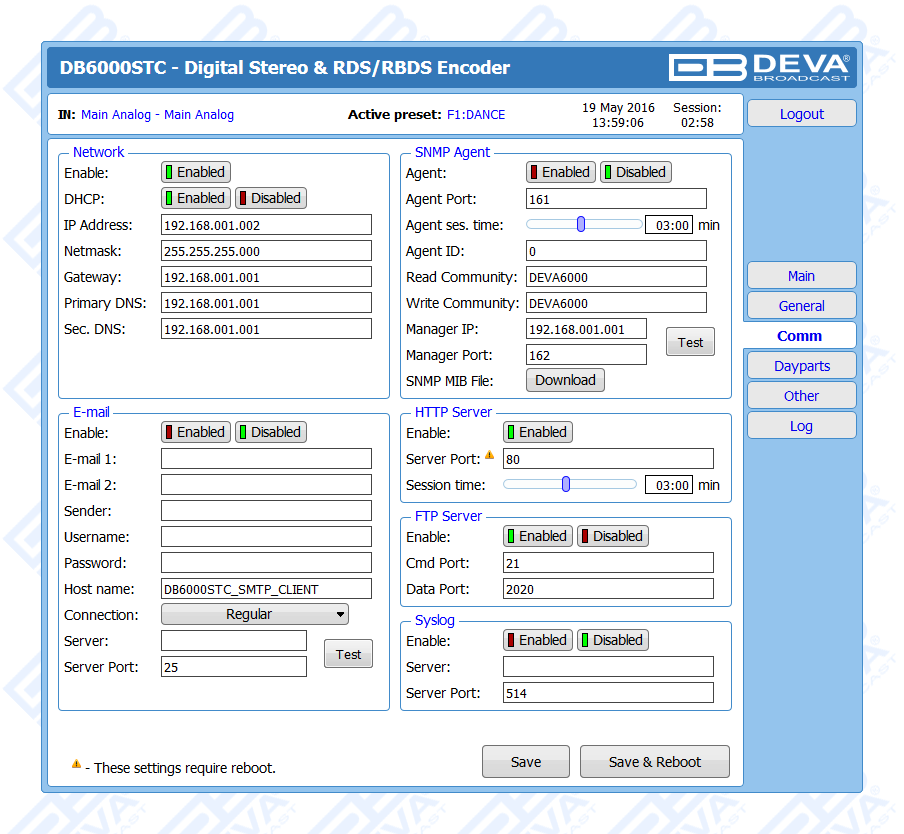The image size is (904, 834).
Task: Switch to the Dayparts tab
Action: (801, 366)
